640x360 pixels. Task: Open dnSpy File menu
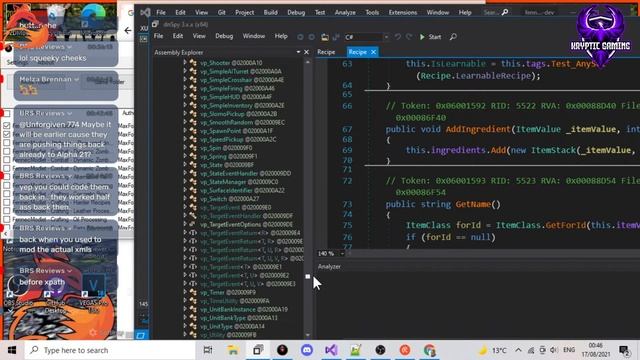[x=158, y=36]
